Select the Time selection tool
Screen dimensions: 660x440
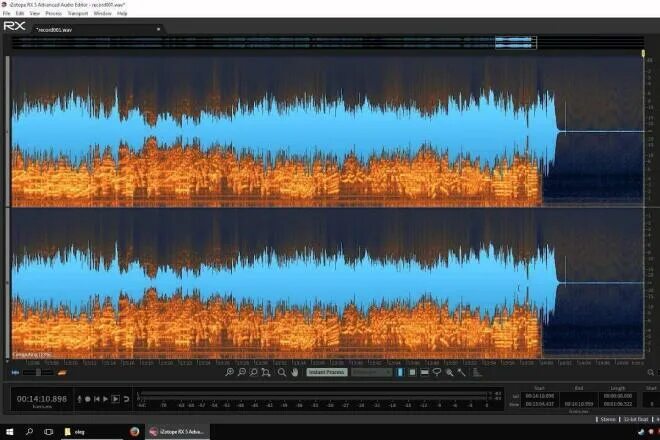(400, 372)
